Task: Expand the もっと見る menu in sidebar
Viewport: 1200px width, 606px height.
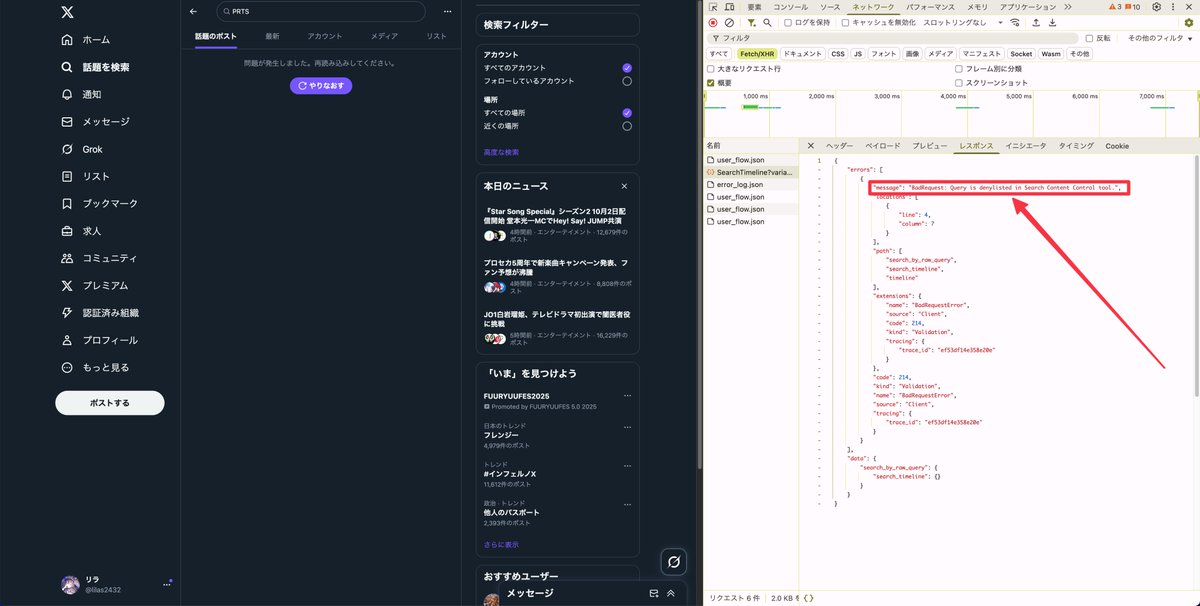Action: (x=96, y=367)
